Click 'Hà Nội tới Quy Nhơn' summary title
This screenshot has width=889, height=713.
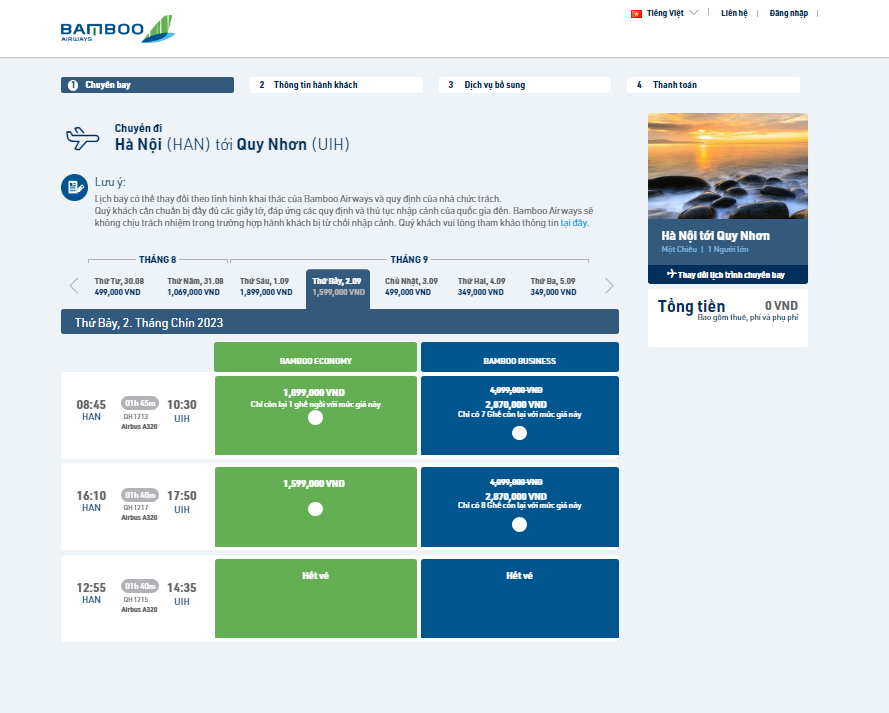716,236
